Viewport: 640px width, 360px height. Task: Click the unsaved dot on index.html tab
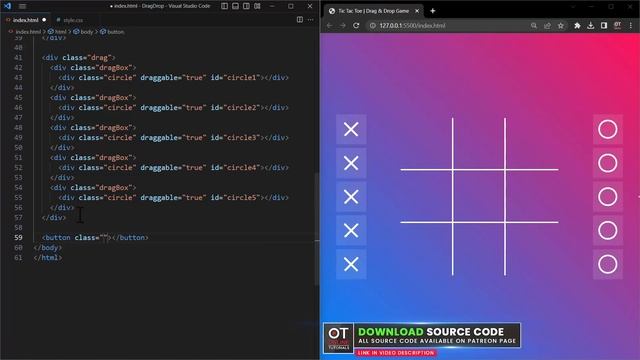coord(44,20)
